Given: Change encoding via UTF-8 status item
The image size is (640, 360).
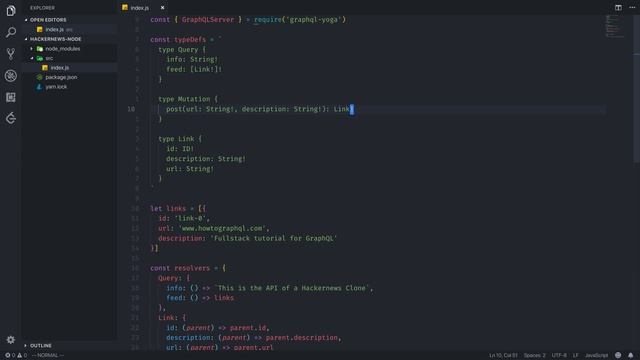Looking at the screenshot, I should click(559, 355).
